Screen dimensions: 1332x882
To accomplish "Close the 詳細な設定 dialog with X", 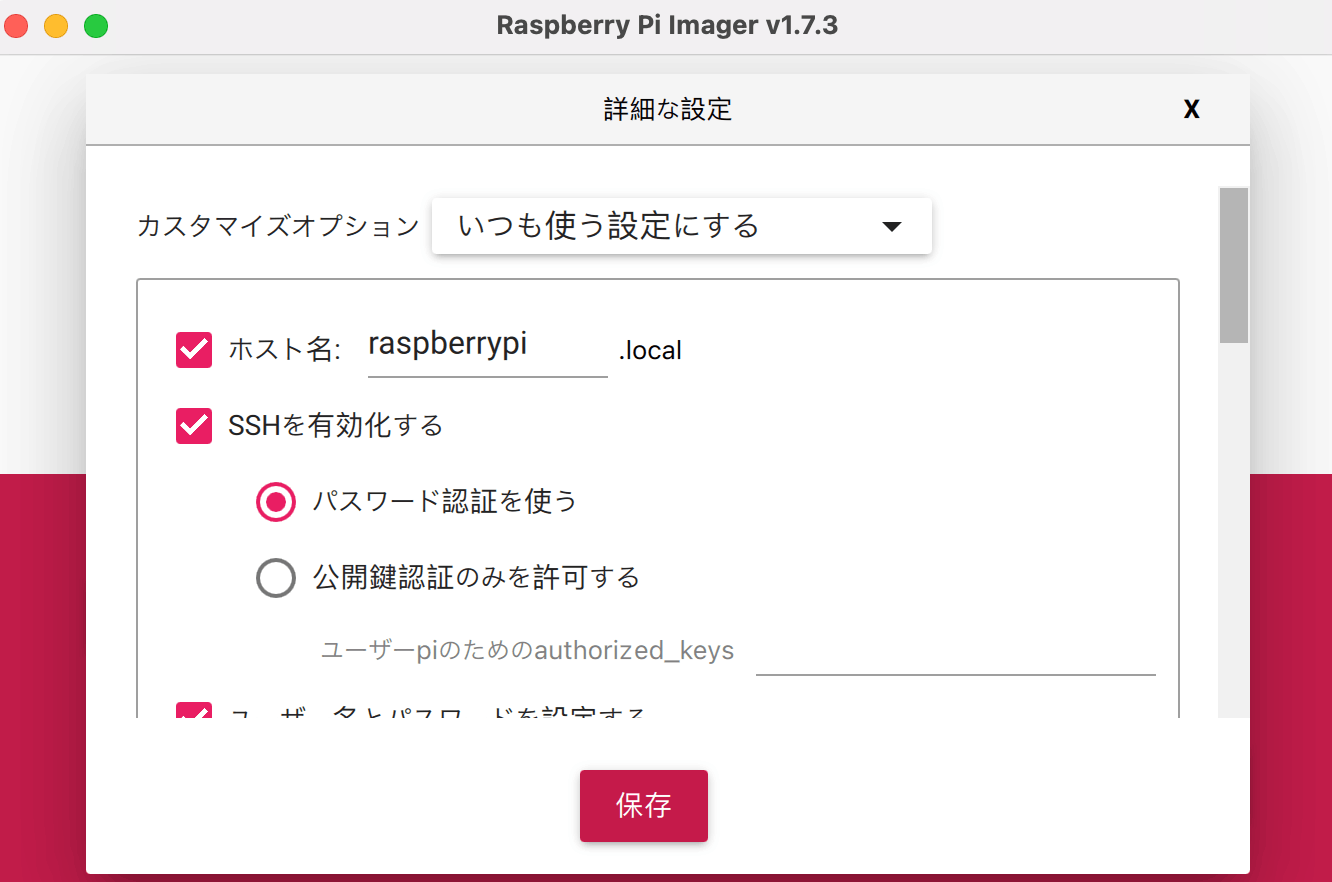I will (1191, 109).
